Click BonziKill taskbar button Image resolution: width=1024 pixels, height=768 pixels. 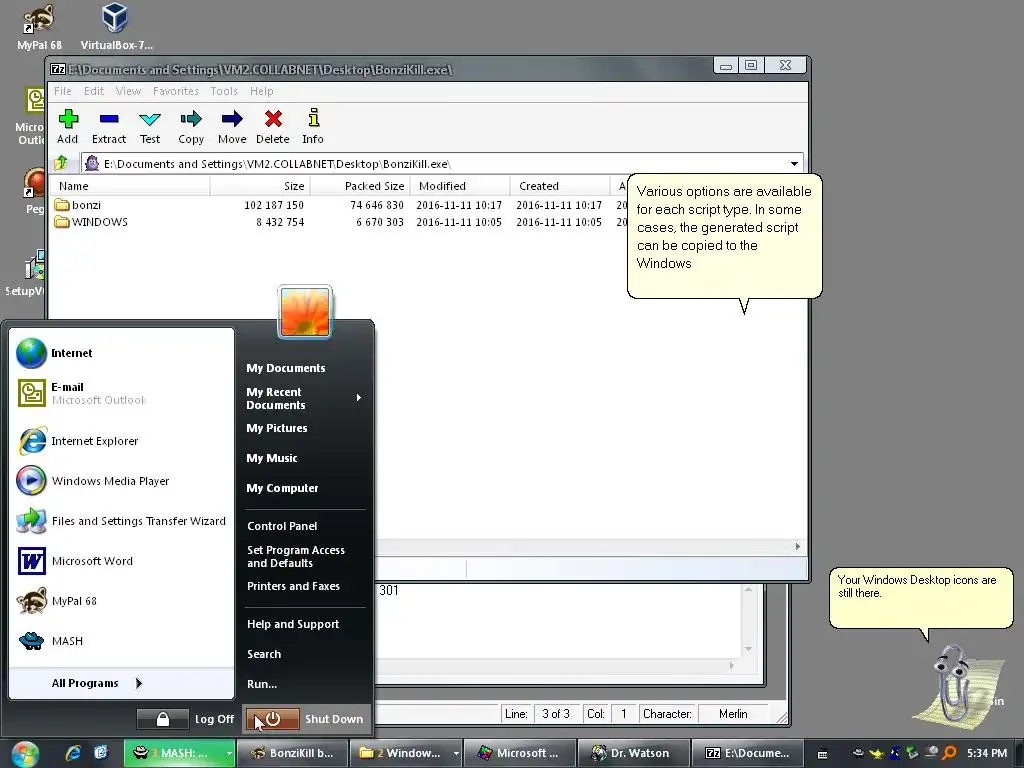(x=293, y=754)
